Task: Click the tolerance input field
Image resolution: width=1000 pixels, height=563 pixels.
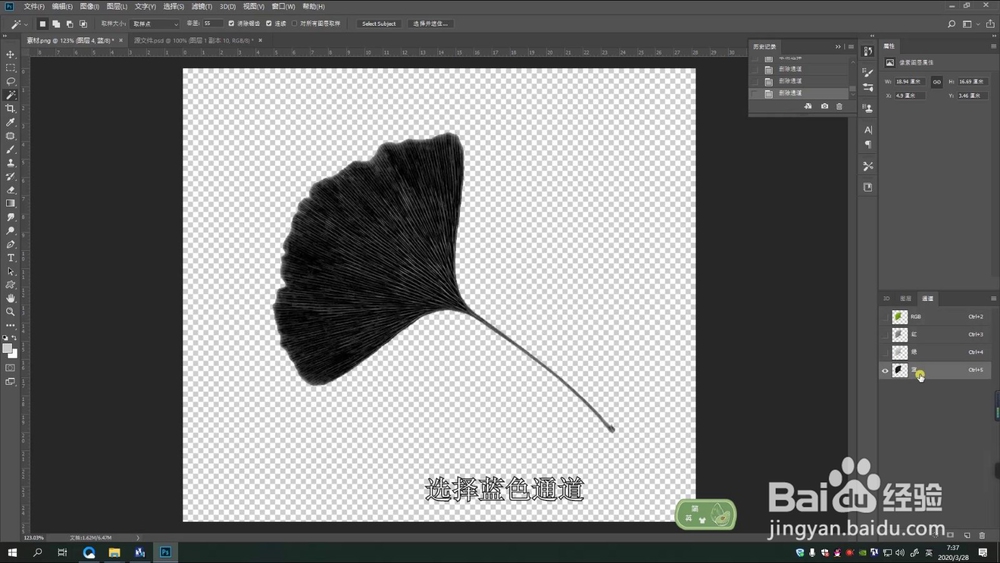Action: coord(212,24)
